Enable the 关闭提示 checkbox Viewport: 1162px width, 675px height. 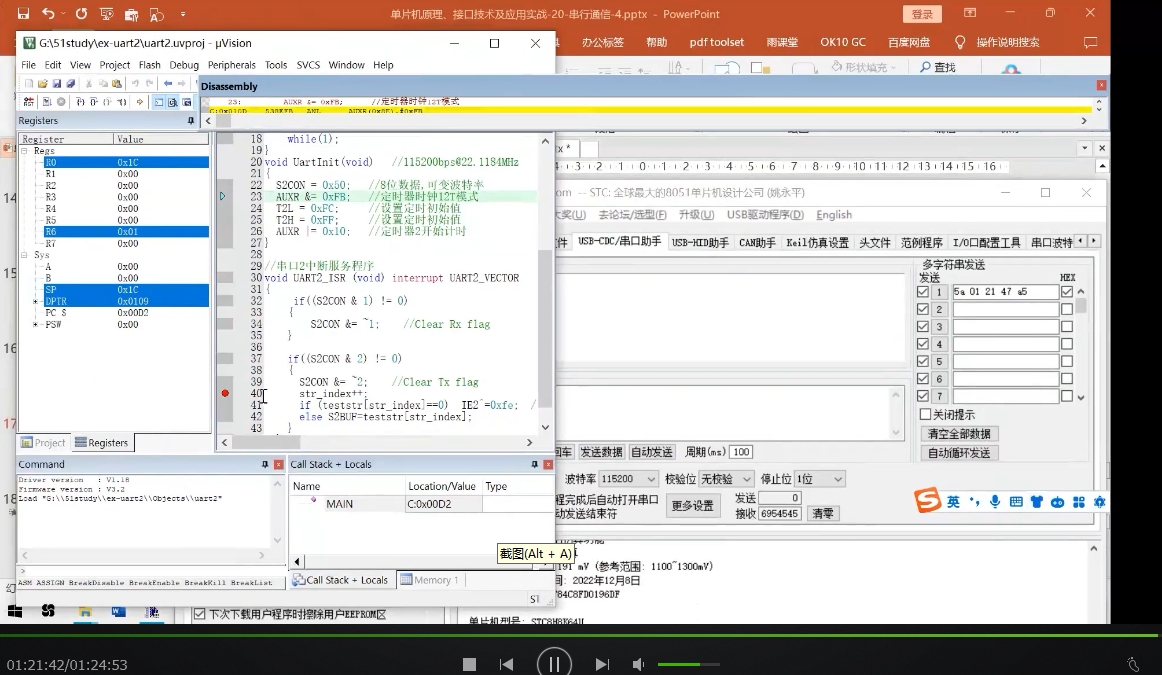tap(925, 414)
